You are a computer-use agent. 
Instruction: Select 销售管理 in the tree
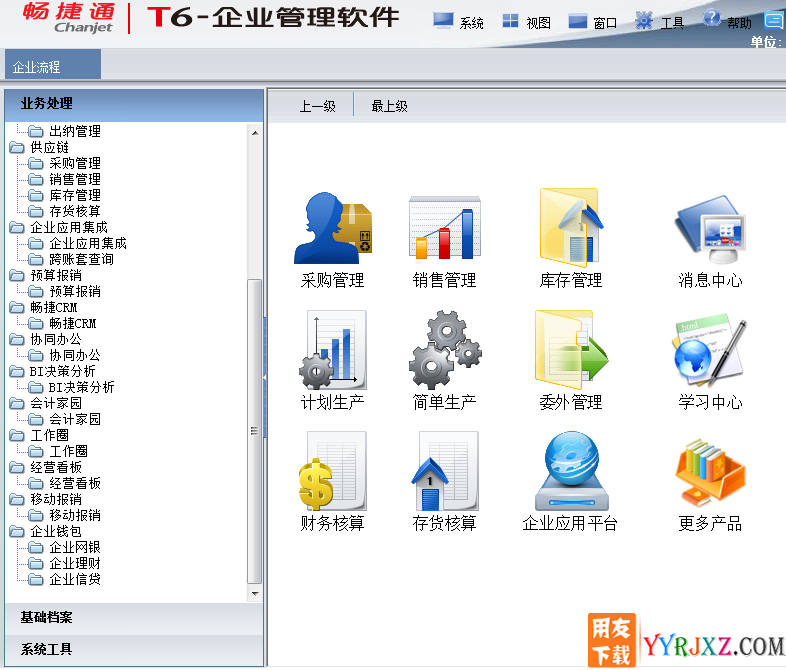(x=75, y=179)
